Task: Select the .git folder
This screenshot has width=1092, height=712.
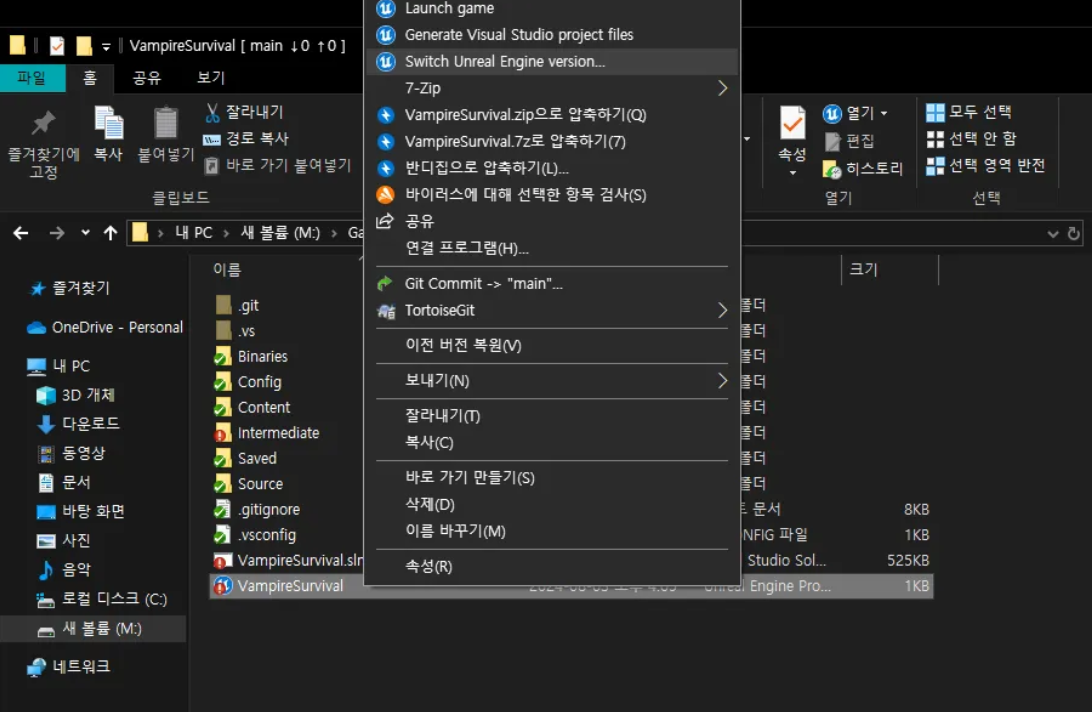Action: [x=237, y=305]
